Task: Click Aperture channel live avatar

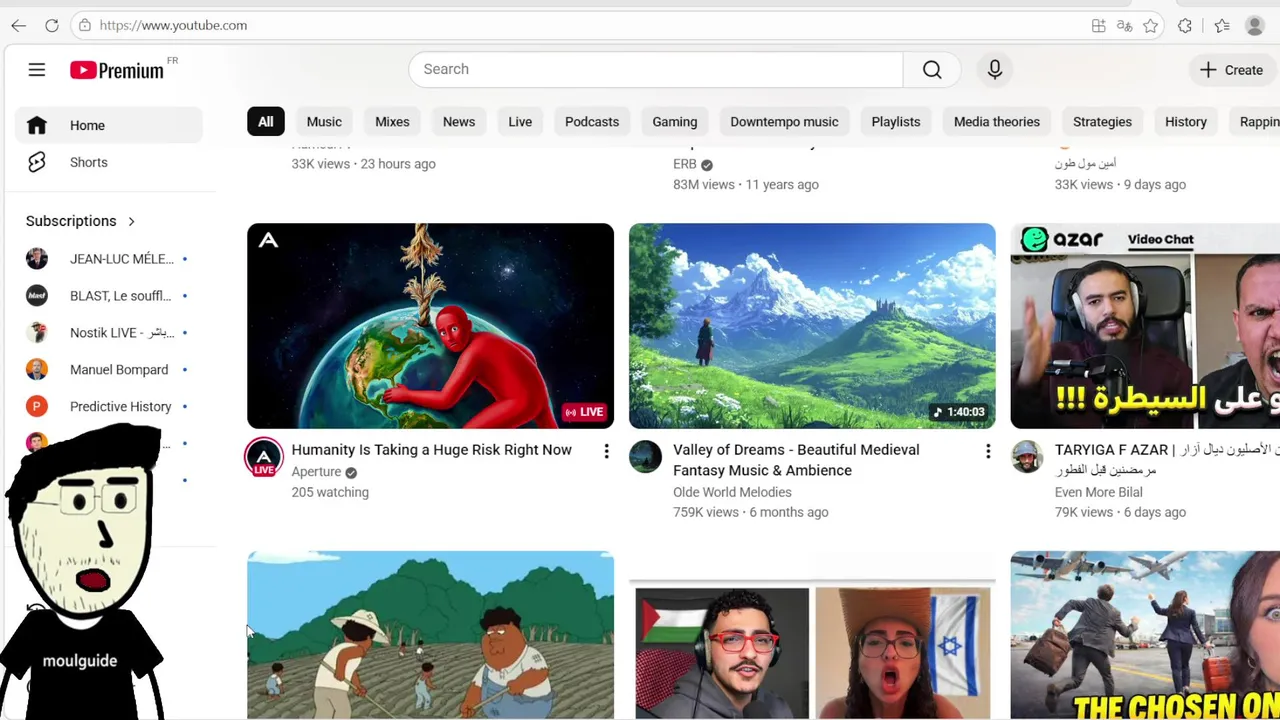Action: point(264,458)
